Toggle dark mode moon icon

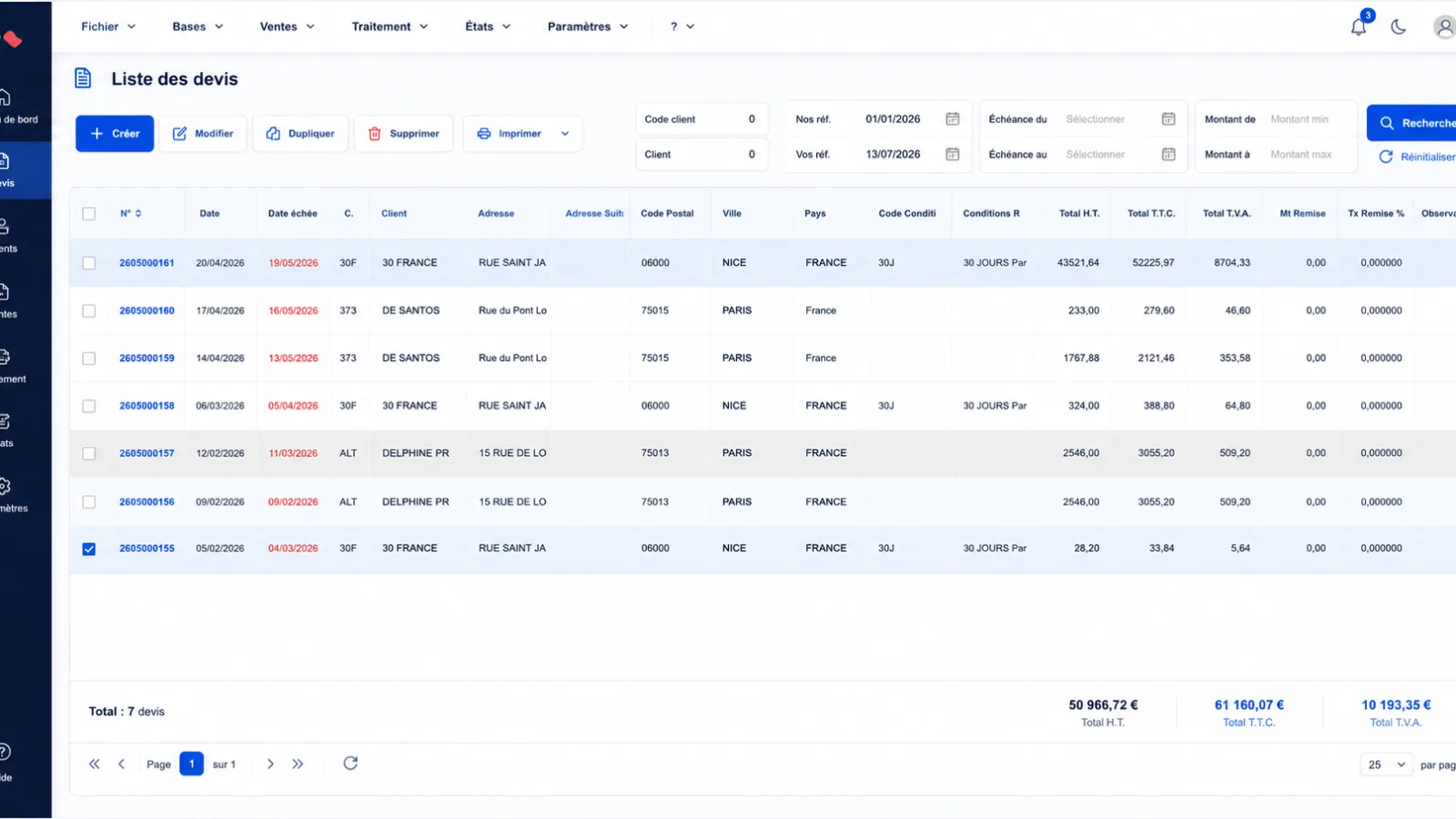pyautogui.click(x=1399, y=26)
